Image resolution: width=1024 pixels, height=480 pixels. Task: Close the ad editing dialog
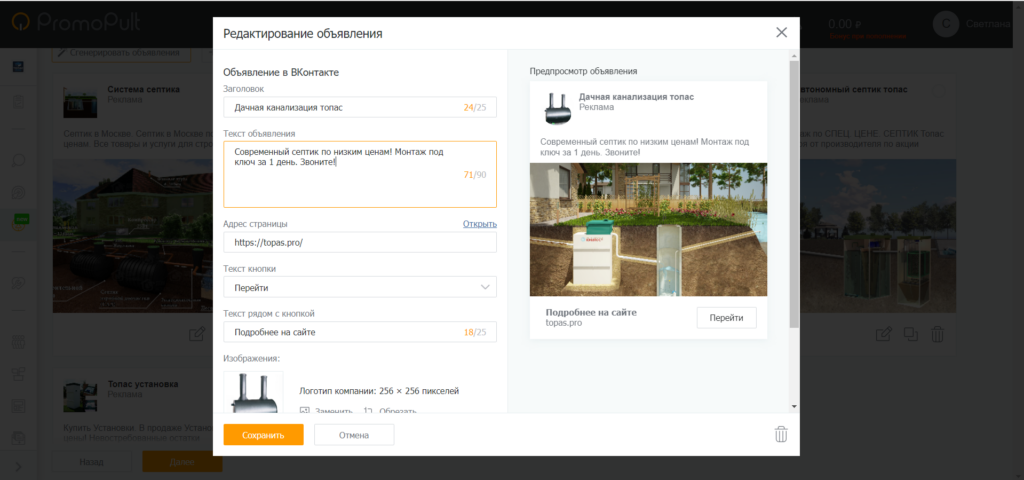pyautogui.click(x=781, y=33)
